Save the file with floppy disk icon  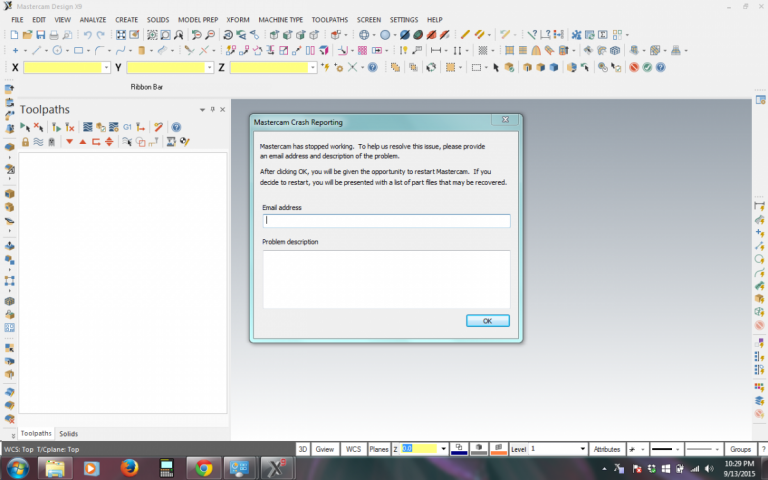41,35
